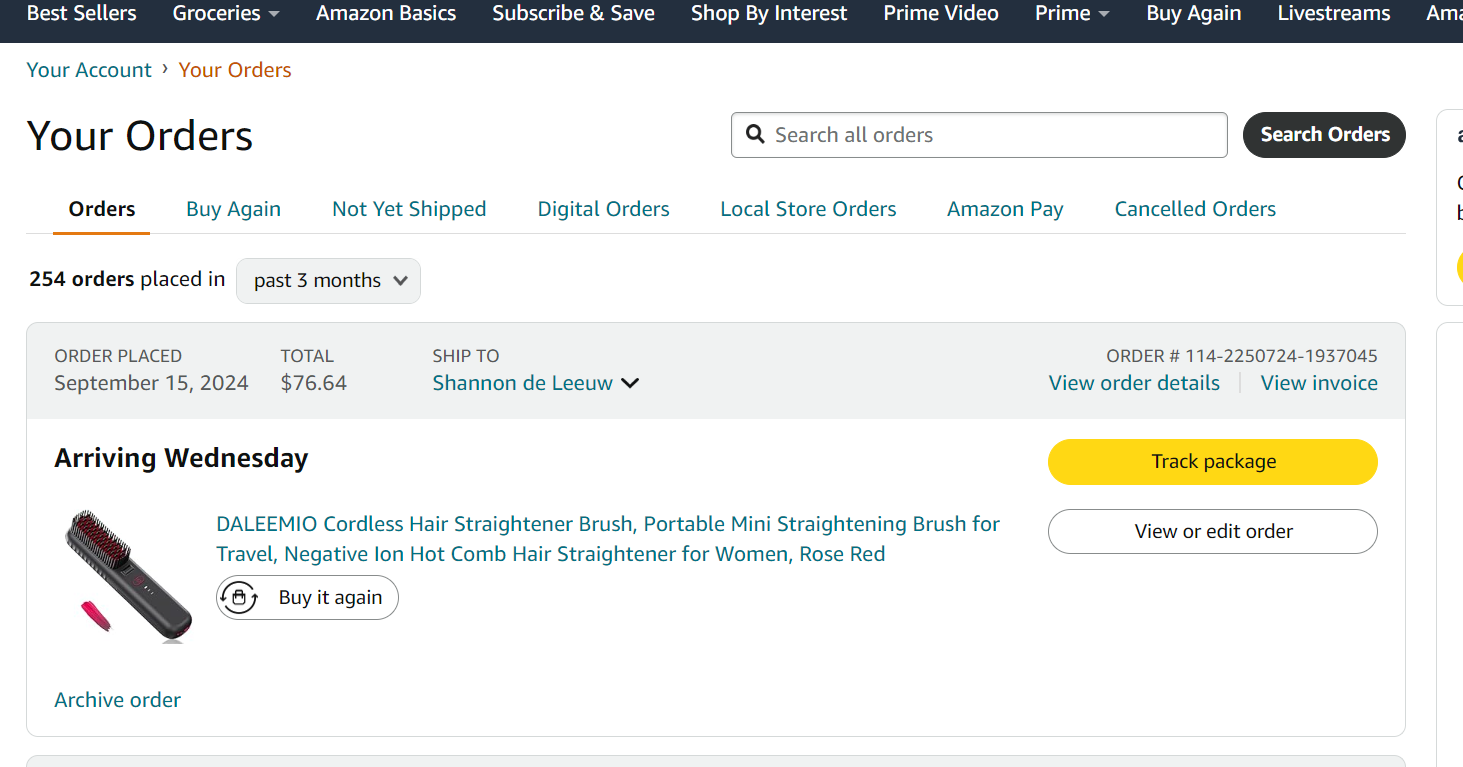This screenshot has width=1463, height=767.
Task: Click the Arriving Wednesday status heading
Action: [x=181, y=458]
